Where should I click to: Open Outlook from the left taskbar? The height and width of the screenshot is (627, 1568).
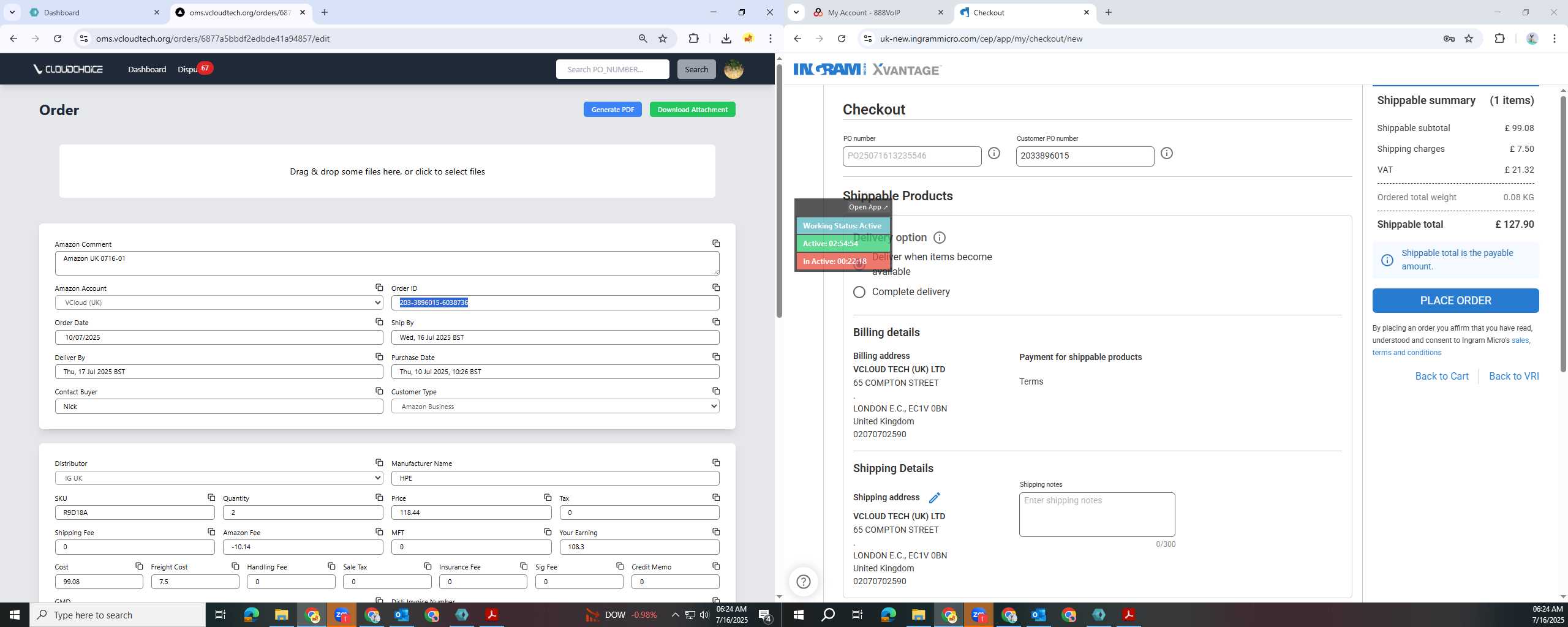(x=401, y=615)
